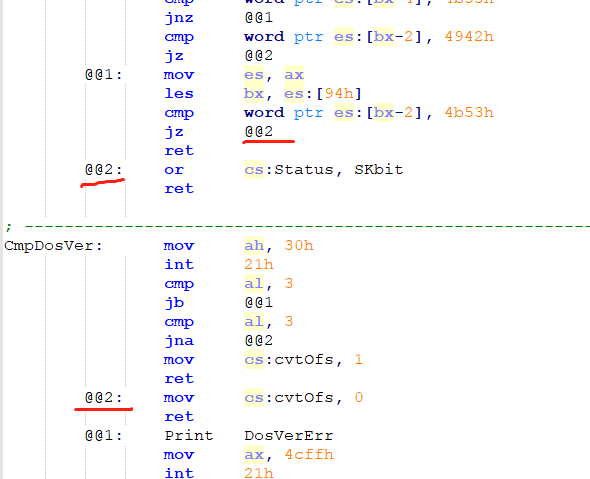Click the @@1 label before mov es, ax

(104, 75)
